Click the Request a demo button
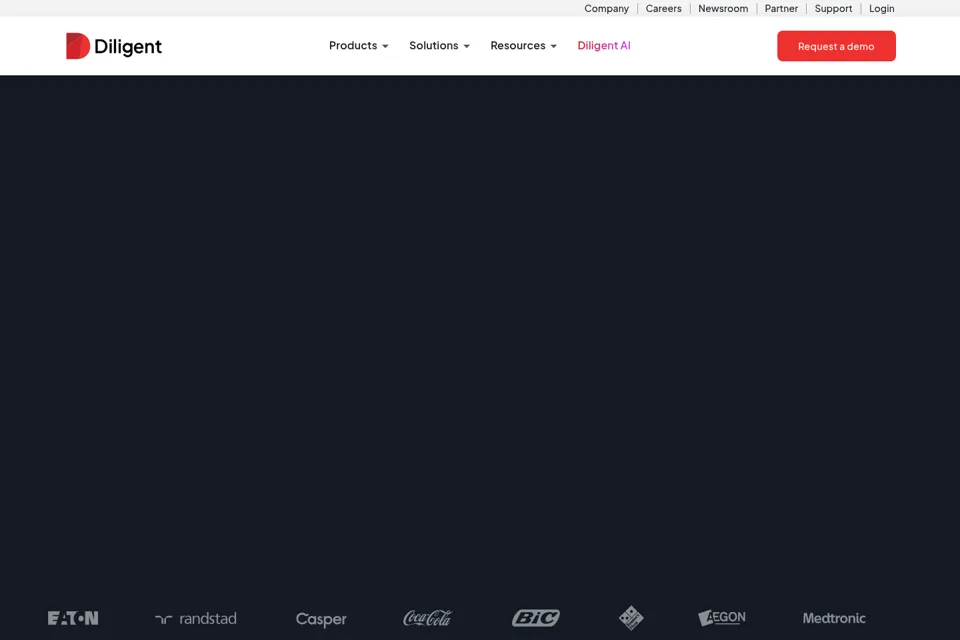Viewport: 960px width, 640px height. [x=836, y=46]
